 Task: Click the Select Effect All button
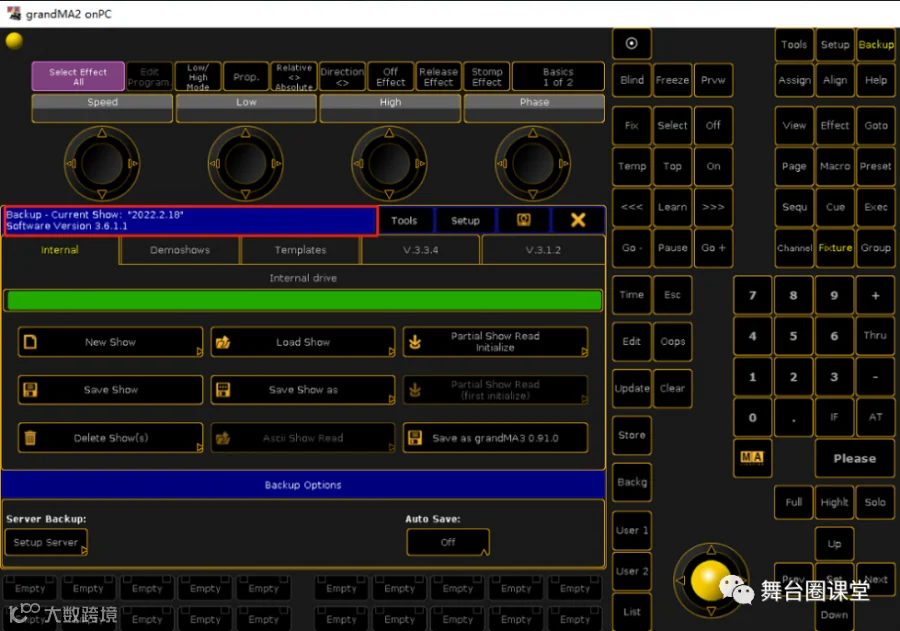(x=78, y=76)
